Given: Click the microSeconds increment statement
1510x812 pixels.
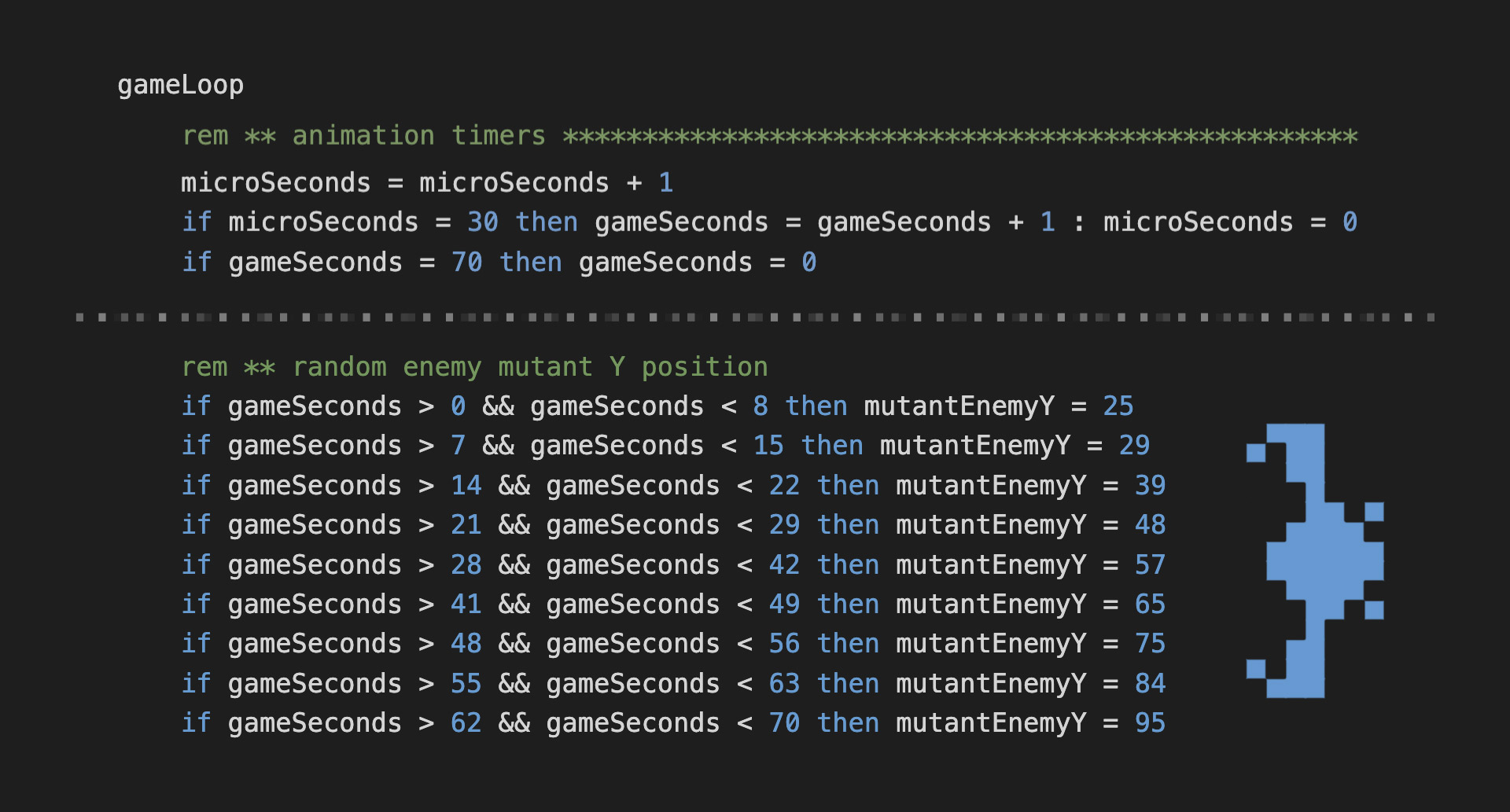Looking at the screenshot, I should (x=425, y=182).
